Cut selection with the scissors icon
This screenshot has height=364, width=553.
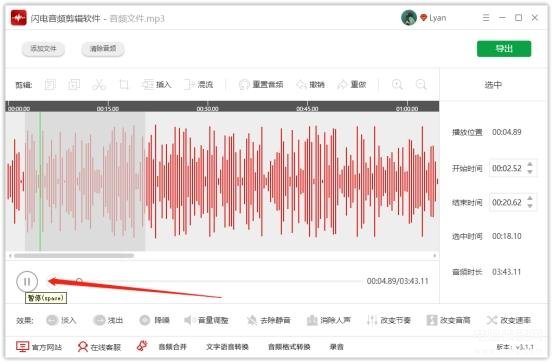pos(99,85)
